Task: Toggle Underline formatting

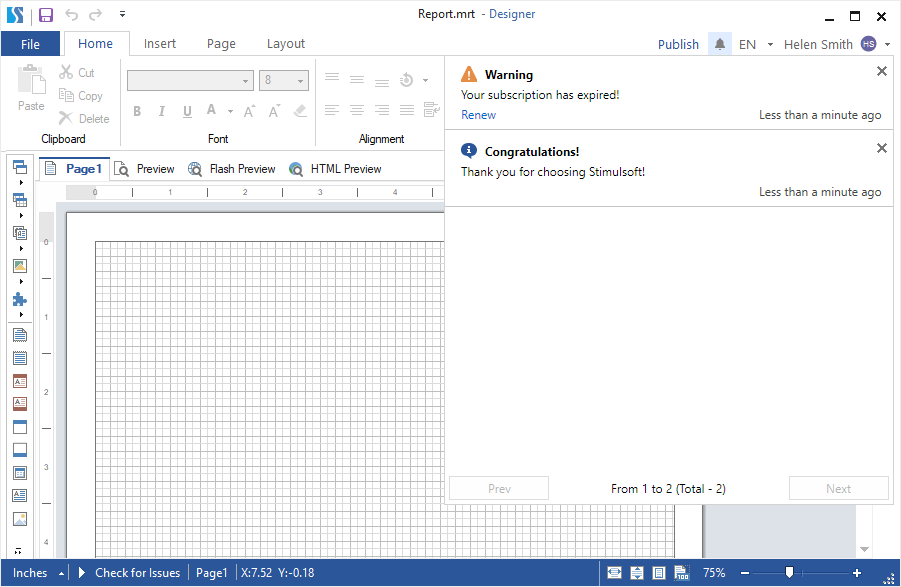Action: click(187, 111)
